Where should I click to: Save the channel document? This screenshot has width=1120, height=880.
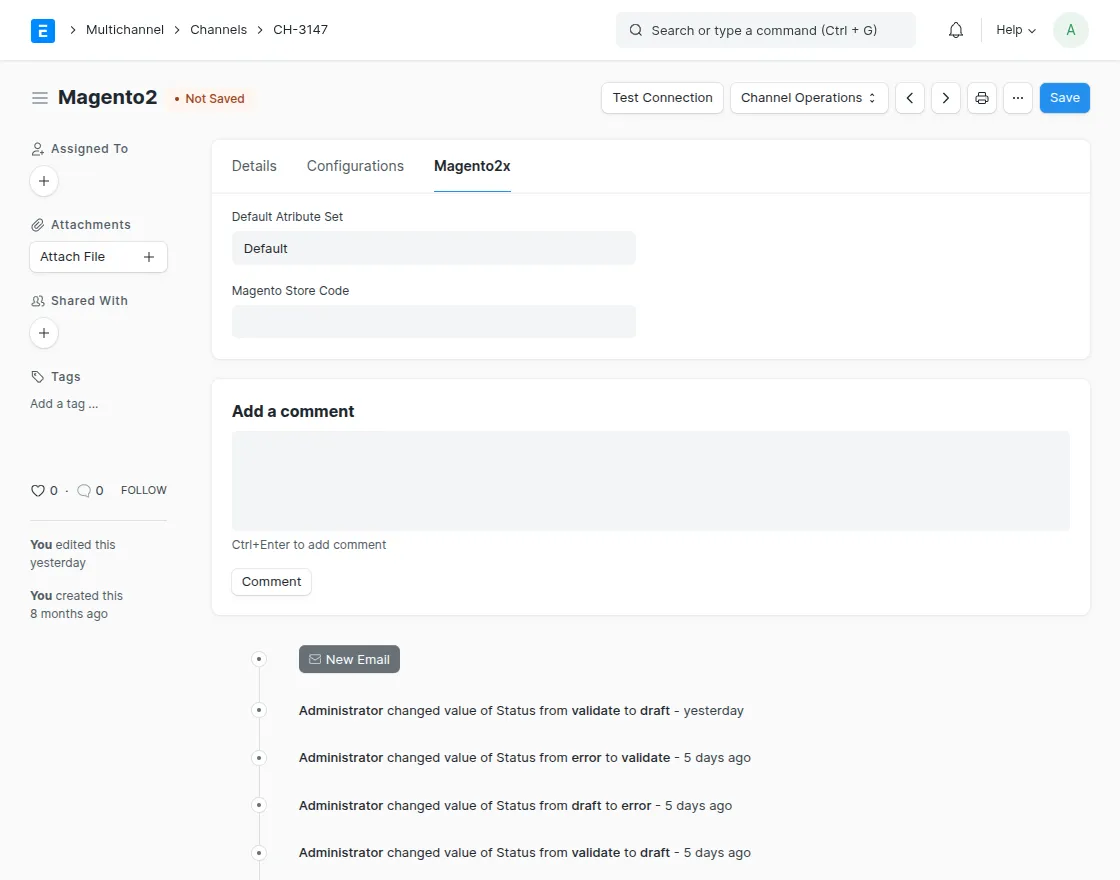[1064, 98]
